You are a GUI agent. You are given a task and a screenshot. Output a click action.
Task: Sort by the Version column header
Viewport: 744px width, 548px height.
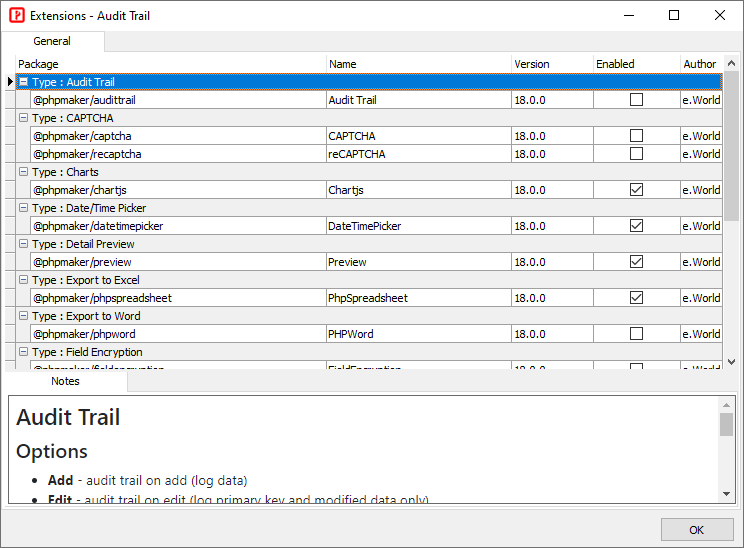(x=551, y=64)
